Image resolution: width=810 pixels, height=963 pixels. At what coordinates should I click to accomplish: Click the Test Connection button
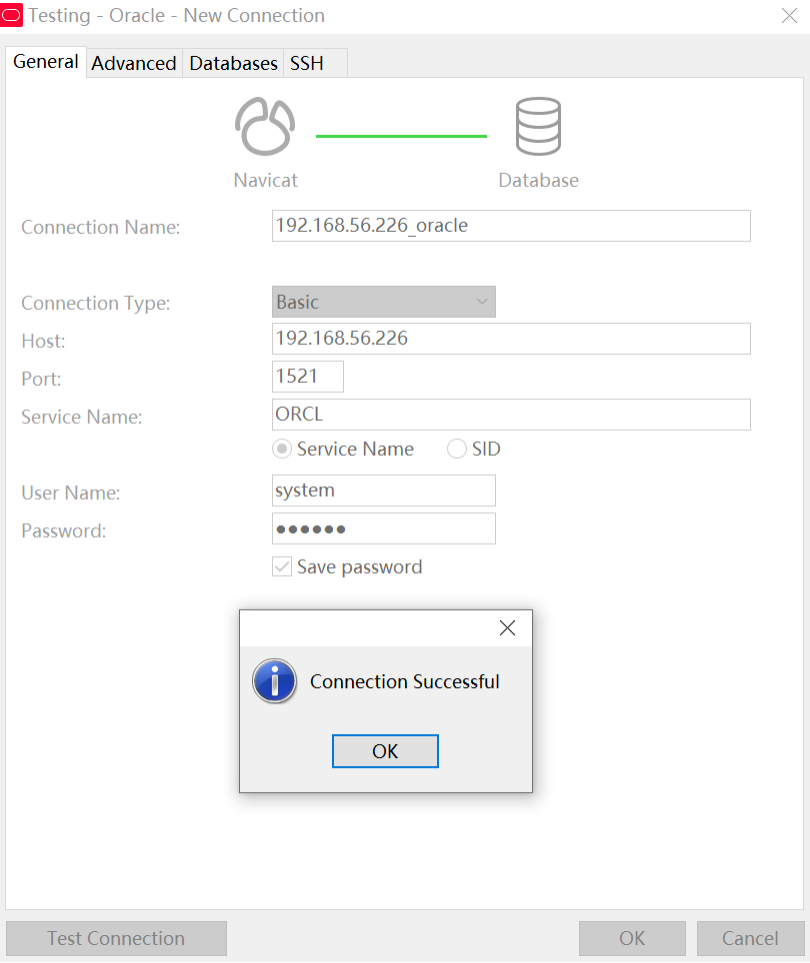116,938
